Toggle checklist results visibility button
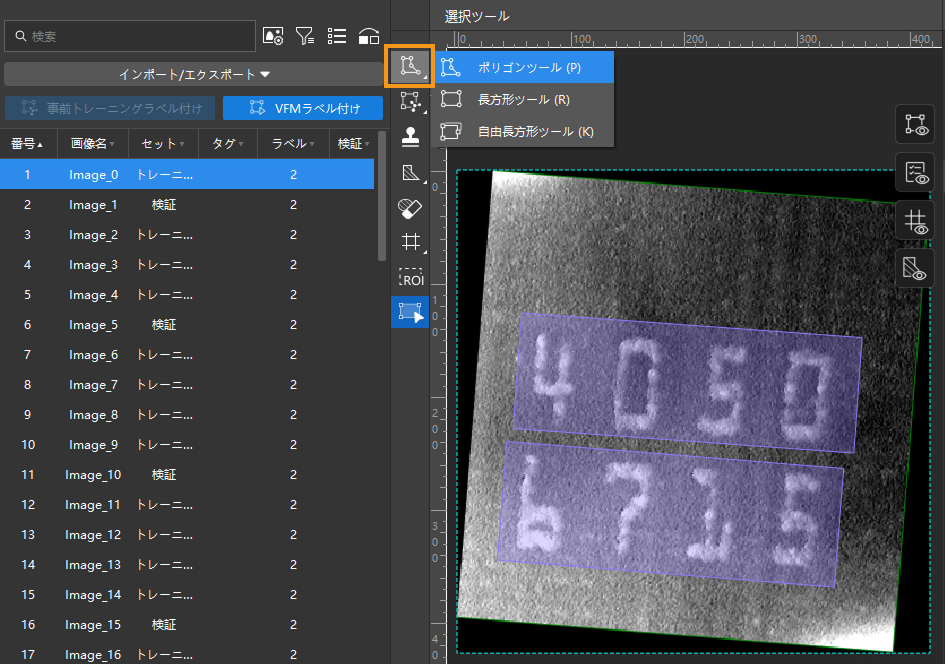 coord(914,172)
